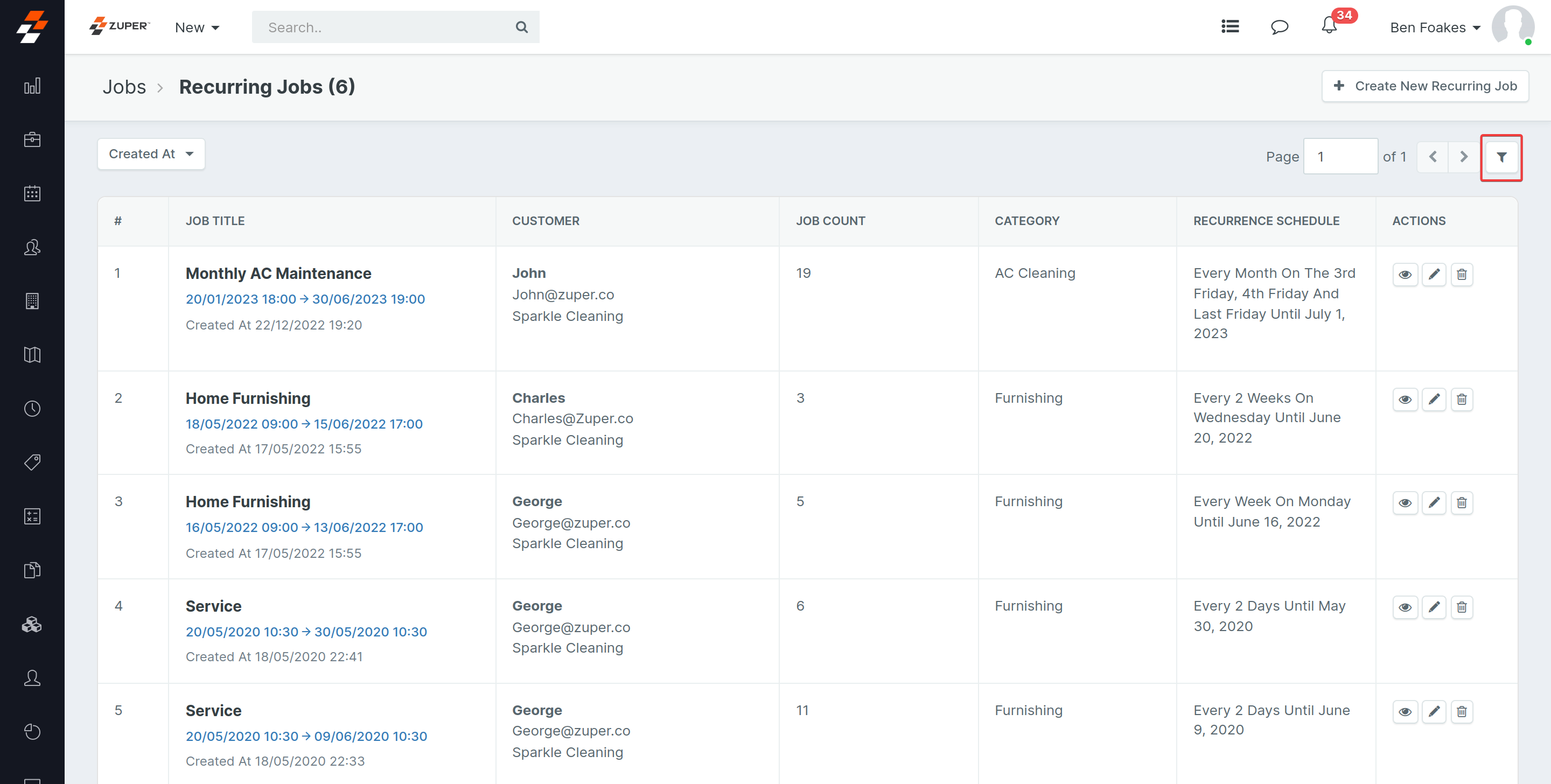Screen dimensions: 1551x784
Task: Open the New dropdown menu
Action: click(x=197, y=27)
